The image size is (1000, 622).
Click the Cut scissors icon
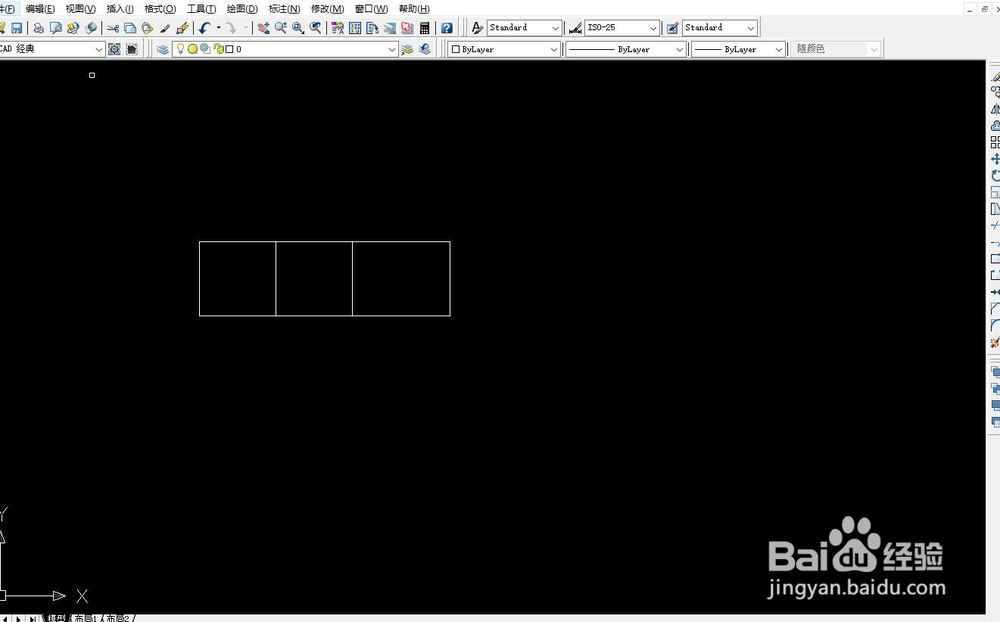tap(113, 28)
